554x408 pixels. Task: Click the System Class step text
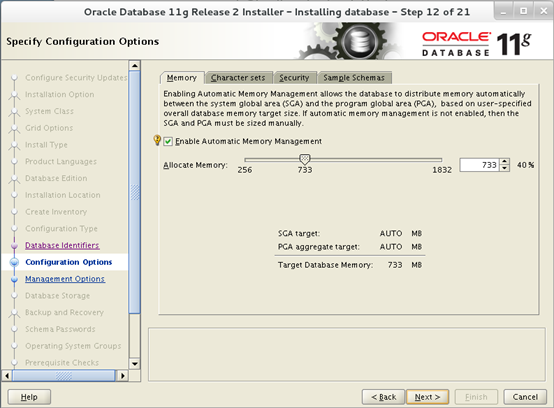click(49, 111)
